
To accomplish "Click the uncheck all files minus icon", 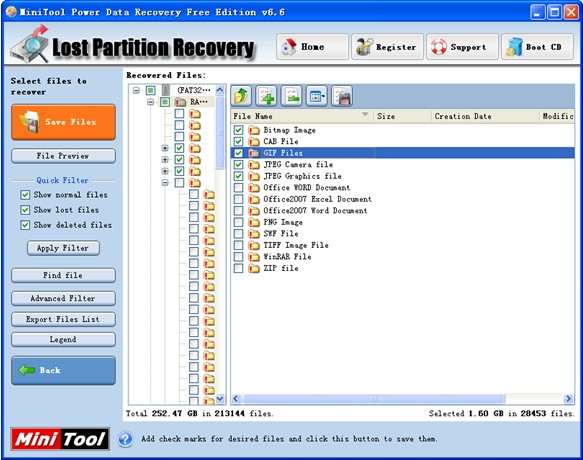I will [x=291, y=96].
